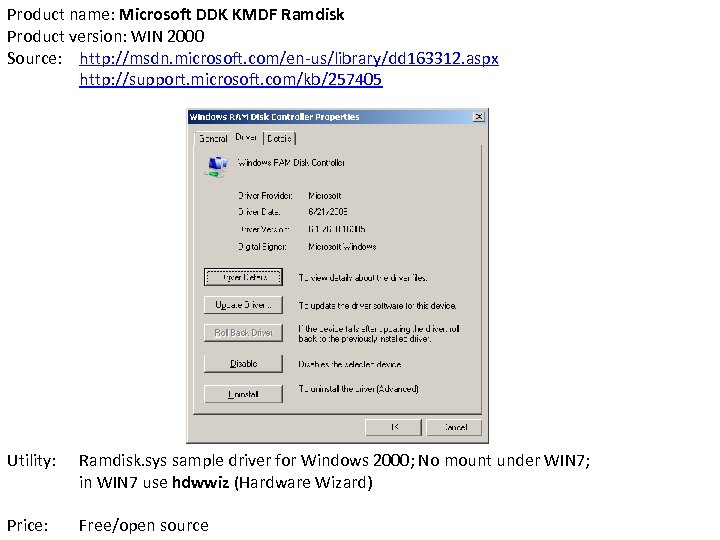The image size is (720, 540).
Task: Click the uninstall the driver (Advanced) description
Action: (359, 389)
